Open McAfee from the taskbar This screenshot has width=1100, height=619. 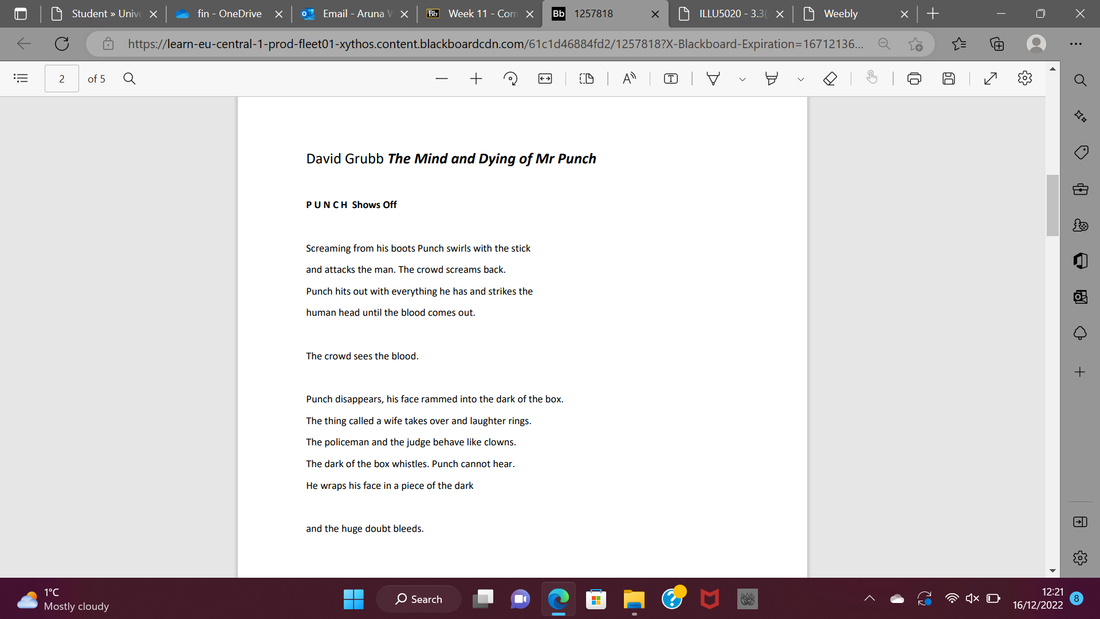click(x=709, y=599)
